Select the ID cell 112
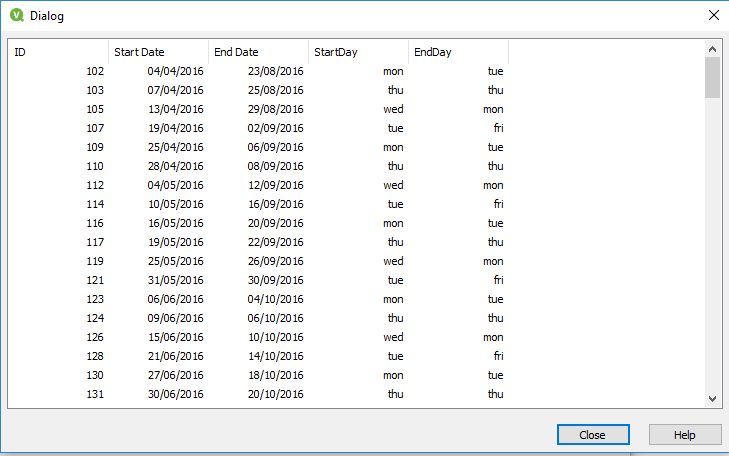Screen dimensions: 729x456 click(95, 185)
